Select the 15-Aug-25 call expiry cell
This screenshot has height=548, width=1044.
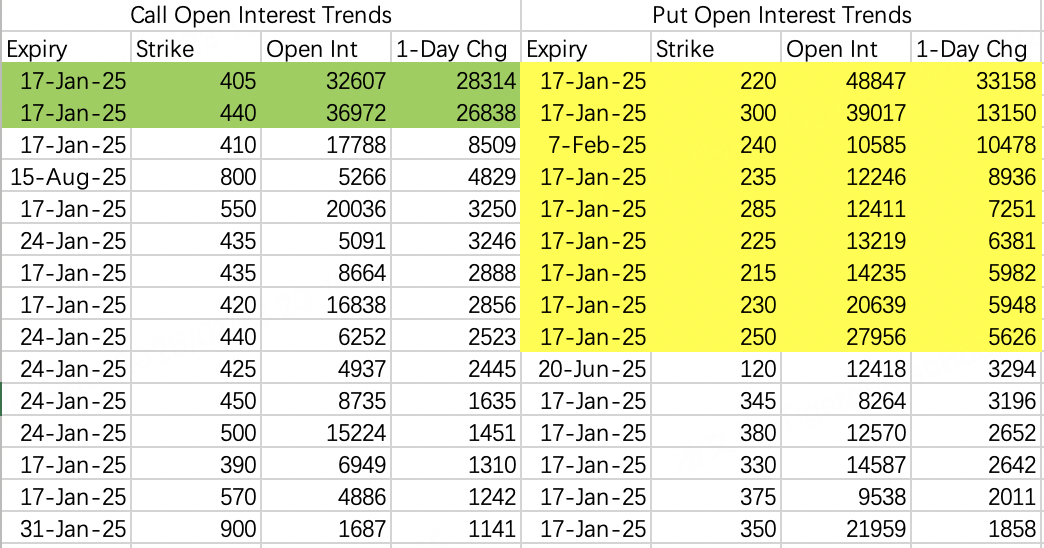tap(67, 176)
